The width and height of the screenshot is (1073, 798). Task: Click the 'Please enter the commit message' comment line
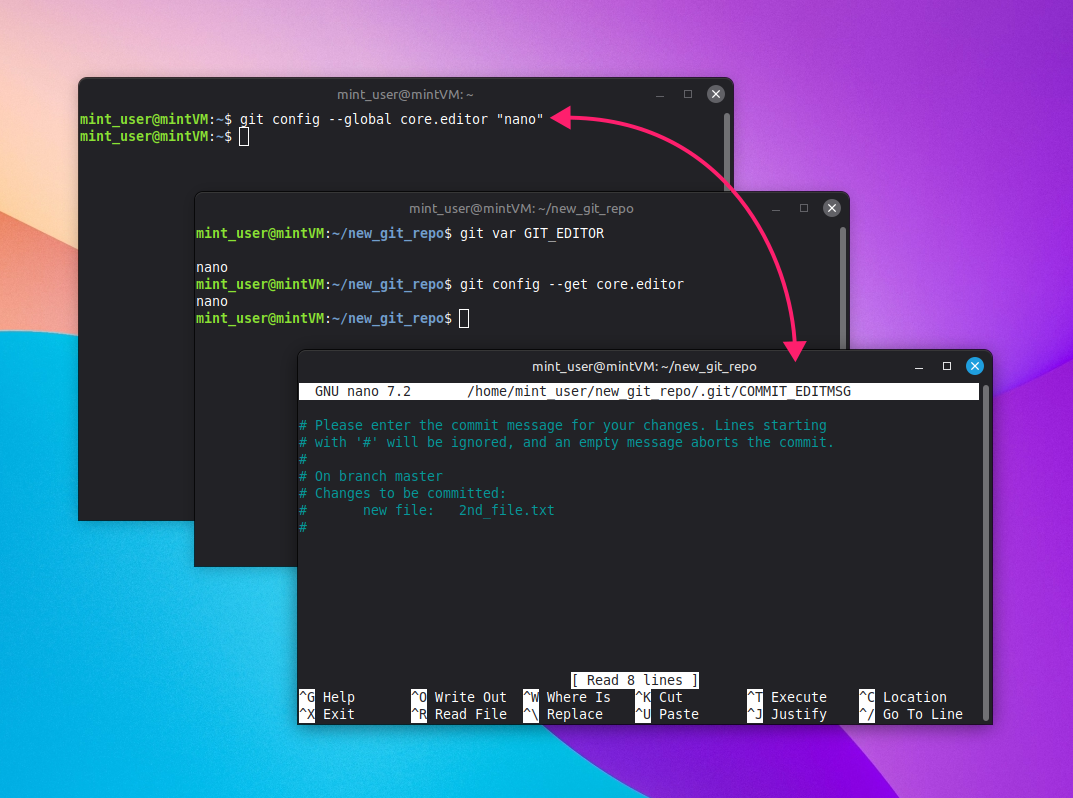click(563, 425)
